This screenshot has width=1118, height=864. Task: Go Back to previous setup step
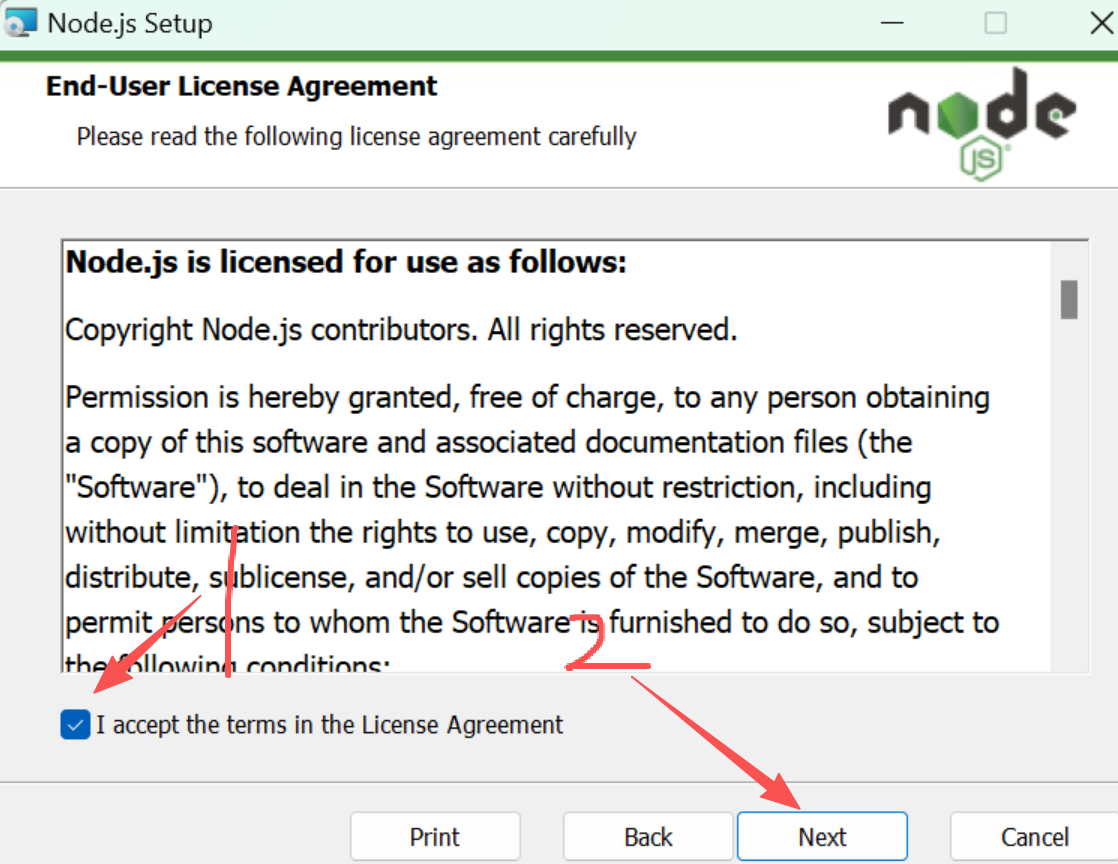coord(648,836)
